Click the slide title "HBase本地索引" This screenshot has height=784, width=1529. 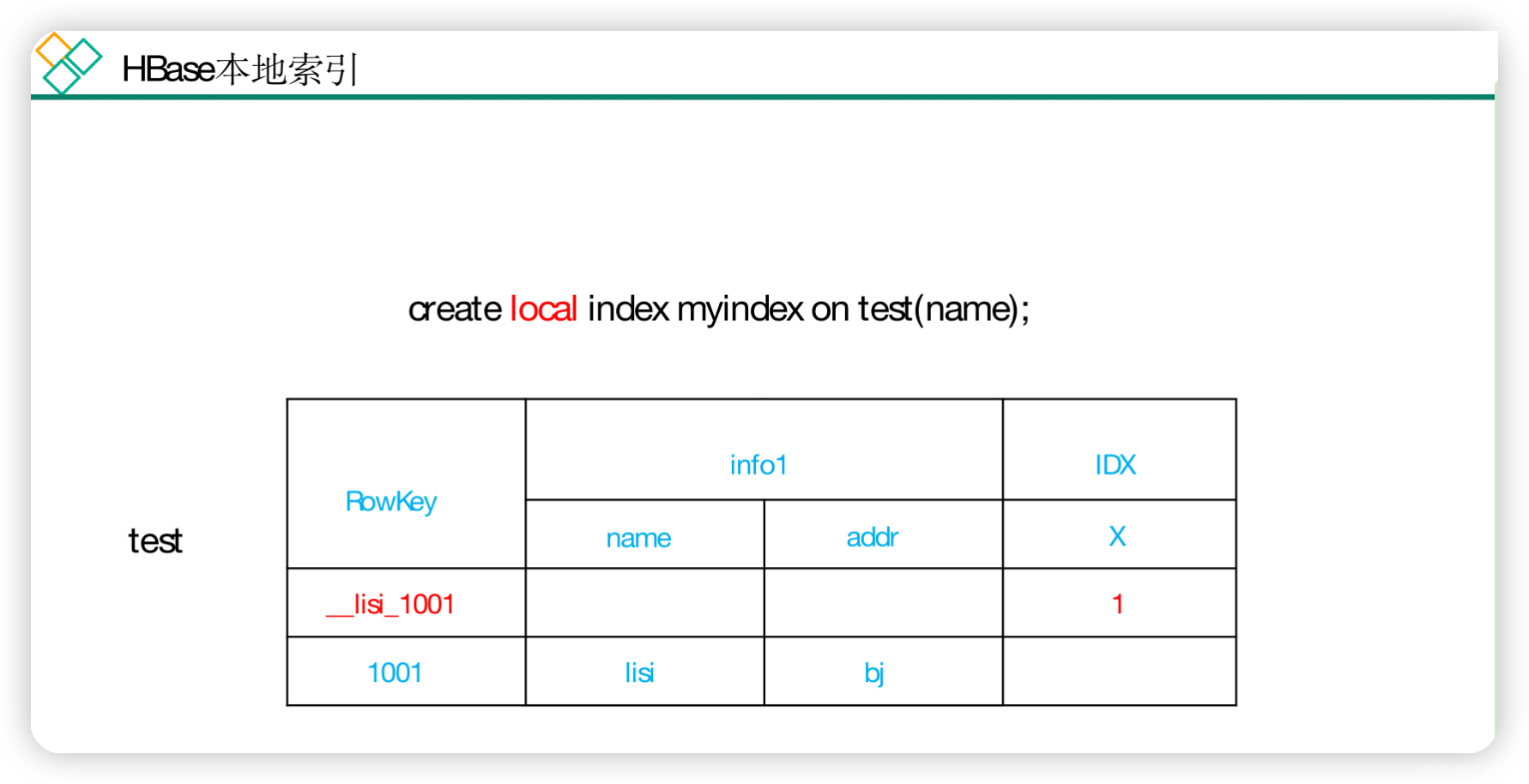[x=239, y=69]
